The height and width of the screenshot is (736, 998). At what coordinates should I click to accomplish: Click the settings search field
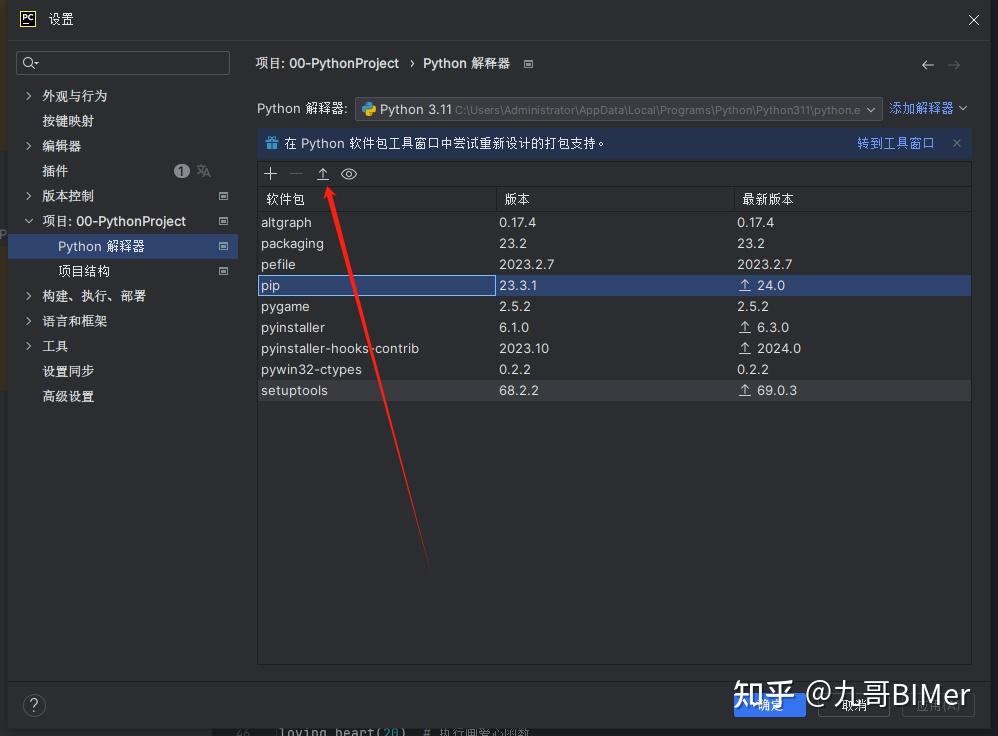123,63
